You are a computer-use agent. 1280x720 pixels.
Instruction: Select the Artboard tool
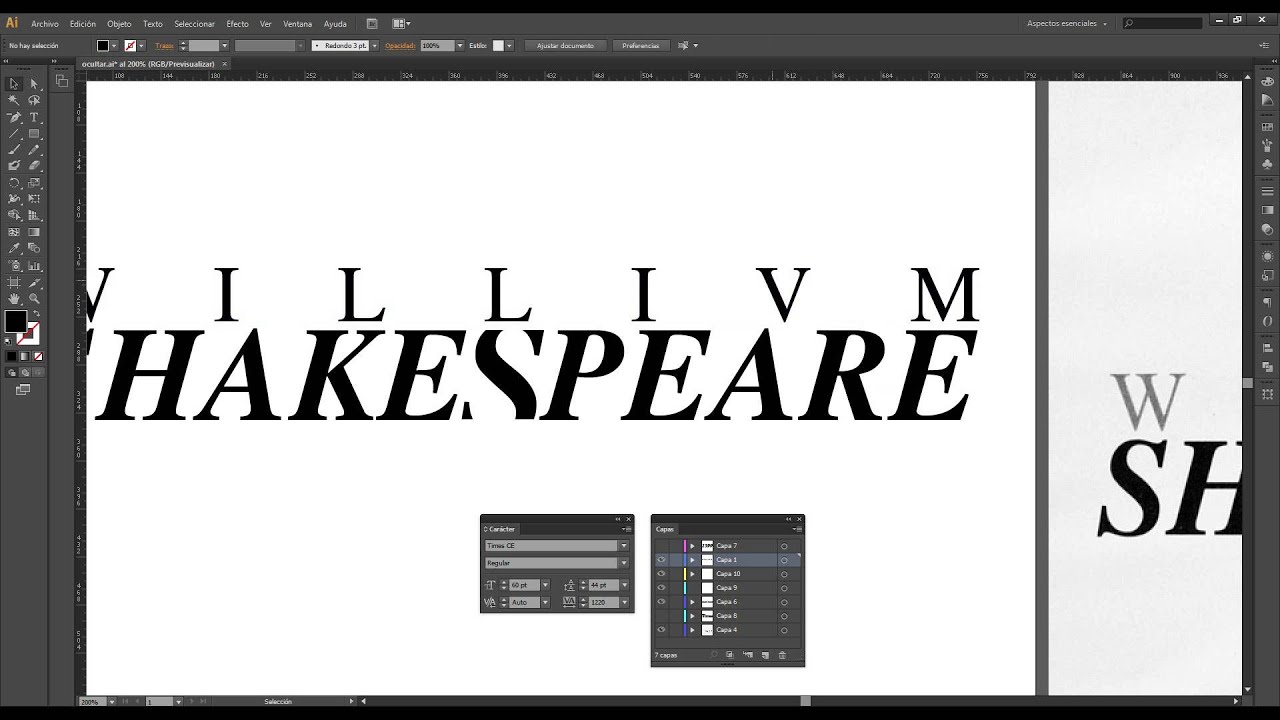pyautogui.click(x=14, y=282)
